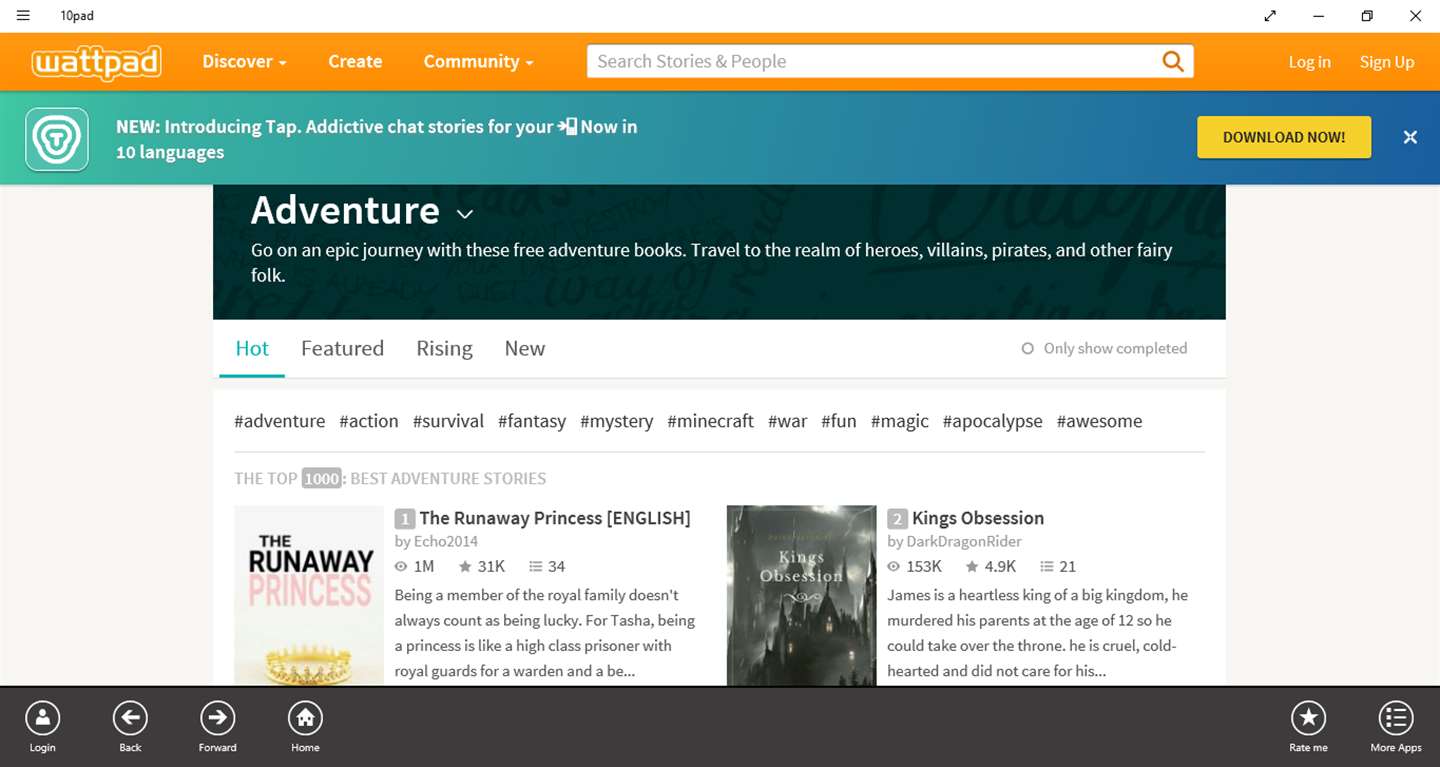Switch to the Featured tab
Screen dimensions: 1440x767
tap(342, 348)
